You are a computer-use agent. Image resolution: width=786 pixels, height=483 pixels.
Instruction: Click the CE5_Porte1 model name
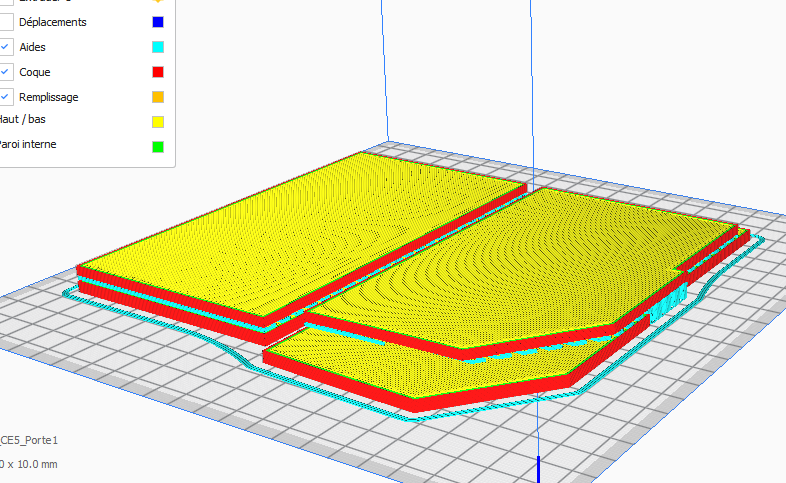click(29, 440)
